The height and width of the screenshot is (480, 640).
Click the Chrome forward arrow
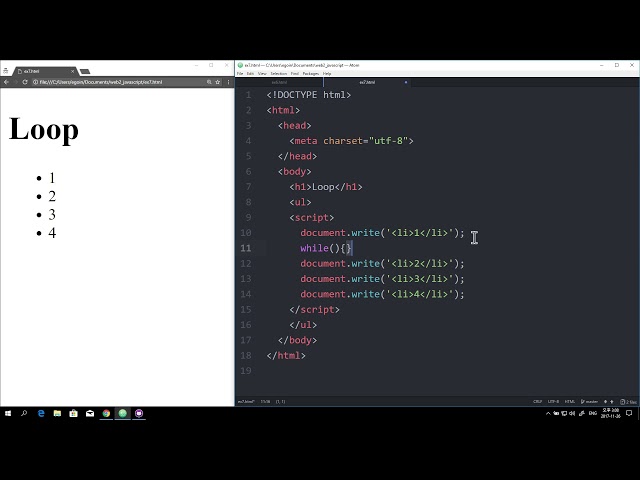coord(16,82)
